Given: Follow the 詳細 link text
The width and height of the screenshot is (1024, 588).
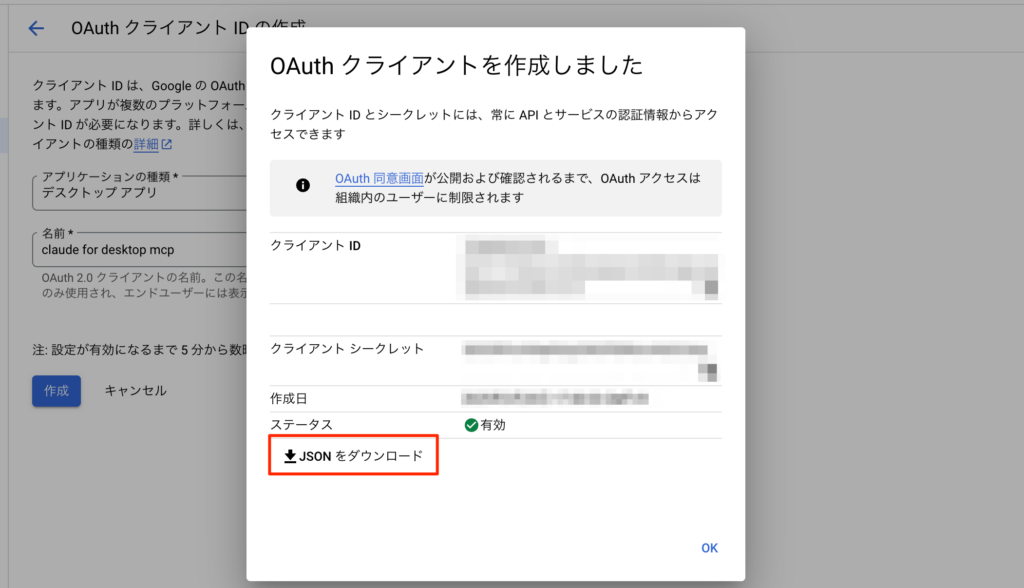Looking at the screenshot, I should click(x=146, y=145).
